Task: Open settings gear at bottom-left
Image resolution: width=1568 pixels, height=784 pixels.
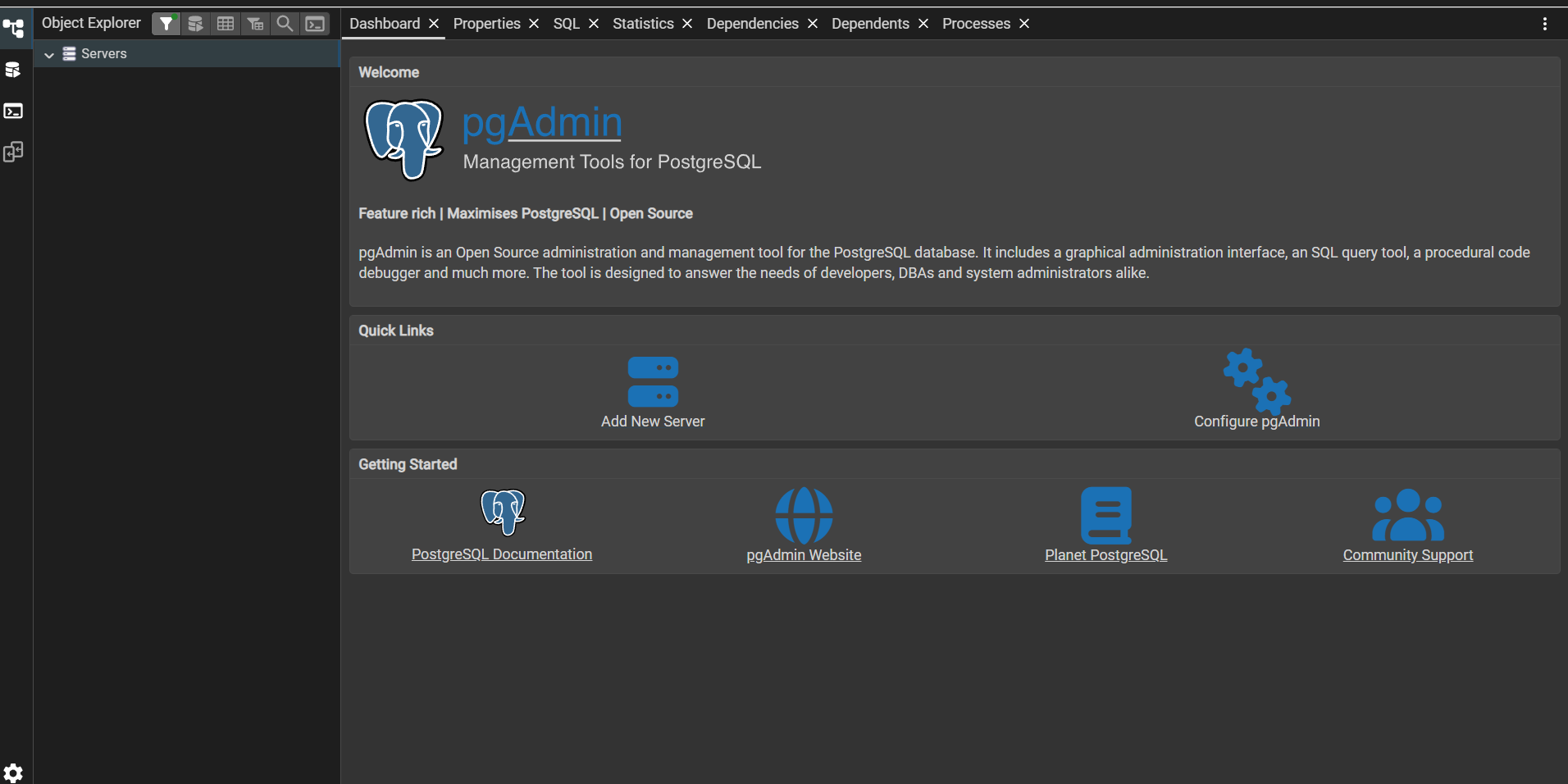Action: [x=13, y=773]
